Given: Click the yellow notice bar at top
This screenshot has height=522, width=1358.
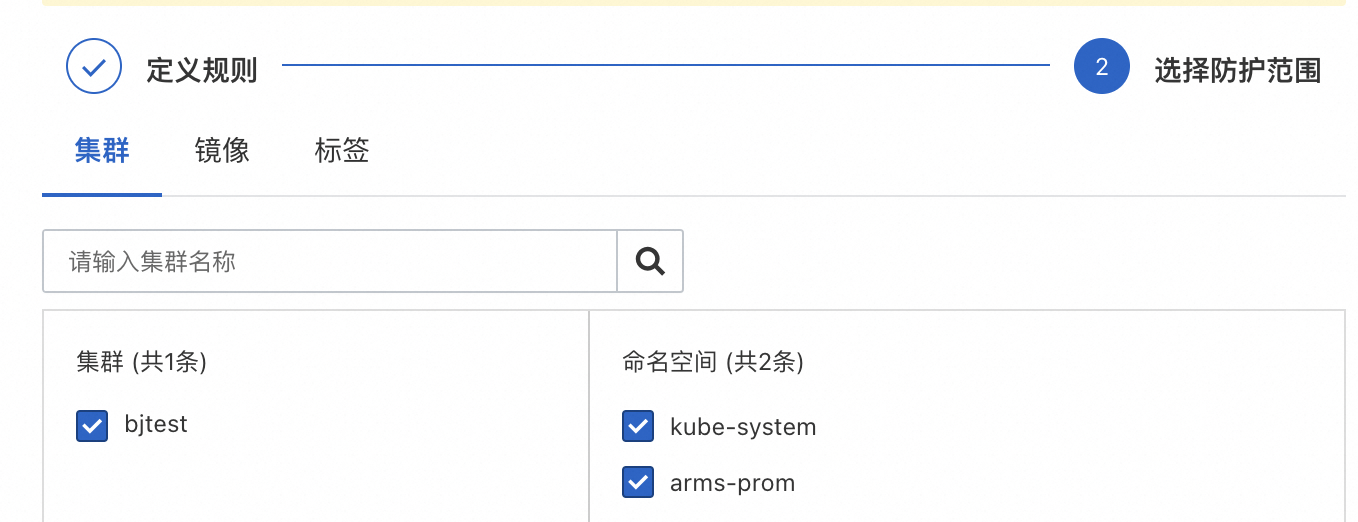Looking at the screenshot, I should (x=700, y=3).
